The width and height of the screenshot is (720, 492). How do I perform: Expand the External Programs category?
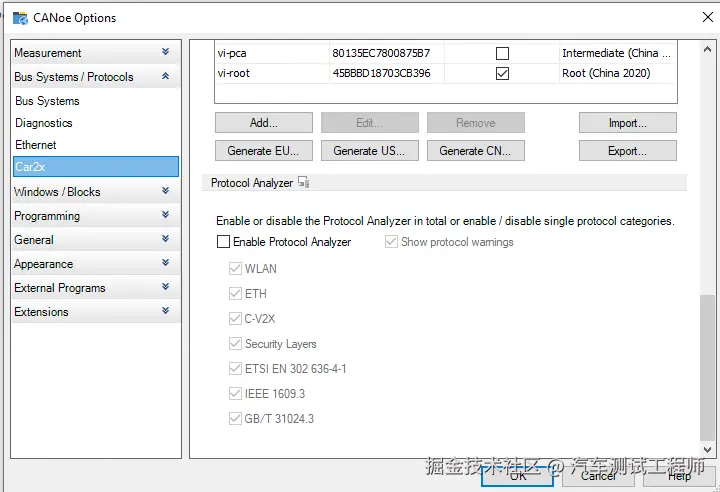click(x=165, y=287)
